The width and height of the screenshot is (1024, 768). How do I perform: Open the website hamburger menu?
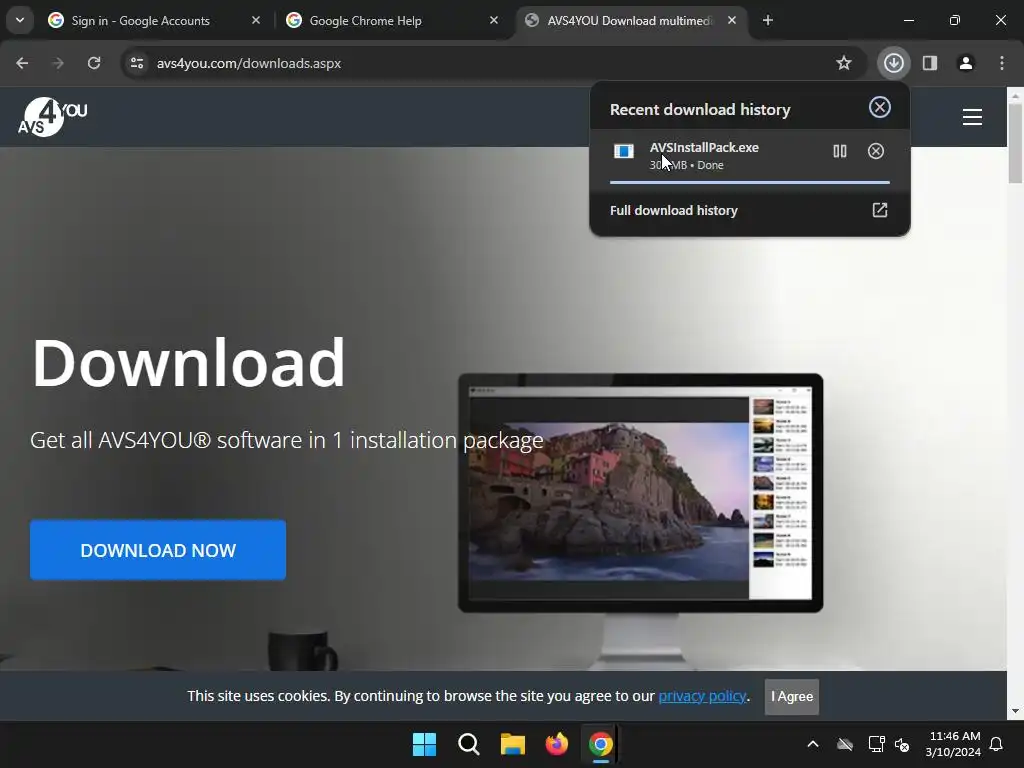point(972,117)
